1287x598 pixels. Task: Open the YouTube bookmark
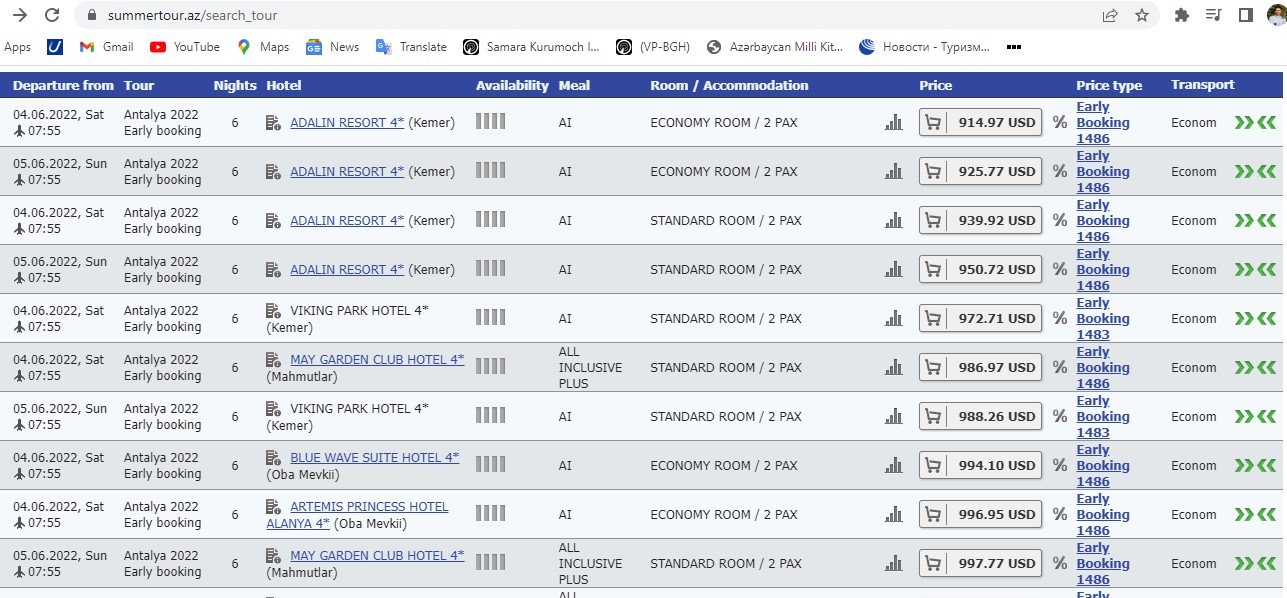click(x=185, y=47)
